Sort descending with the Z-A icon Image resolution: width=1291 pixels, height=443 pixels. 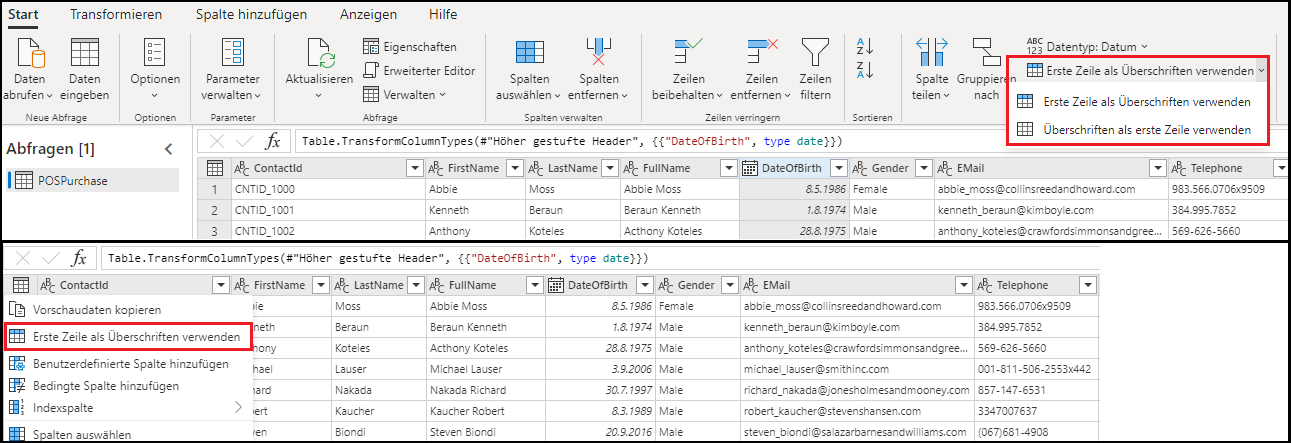pos(865,70)
